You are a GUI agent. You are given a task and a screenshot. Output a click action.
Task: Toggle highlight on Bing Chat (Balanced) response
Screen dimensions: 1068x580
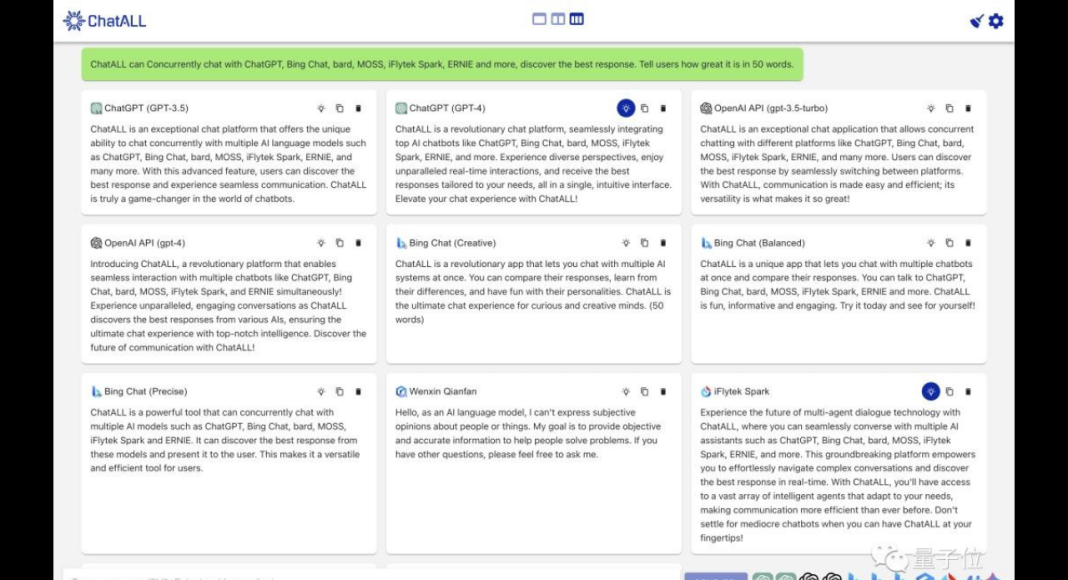(x=930, y=243)
